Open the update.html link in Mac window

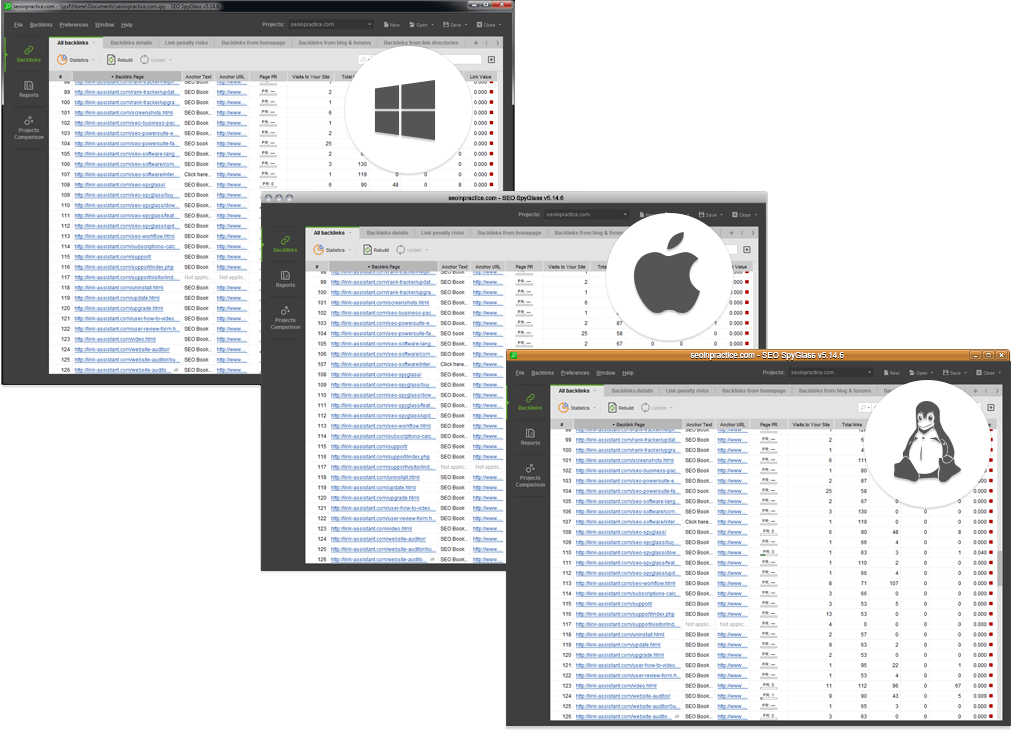(x=373, y=487)
